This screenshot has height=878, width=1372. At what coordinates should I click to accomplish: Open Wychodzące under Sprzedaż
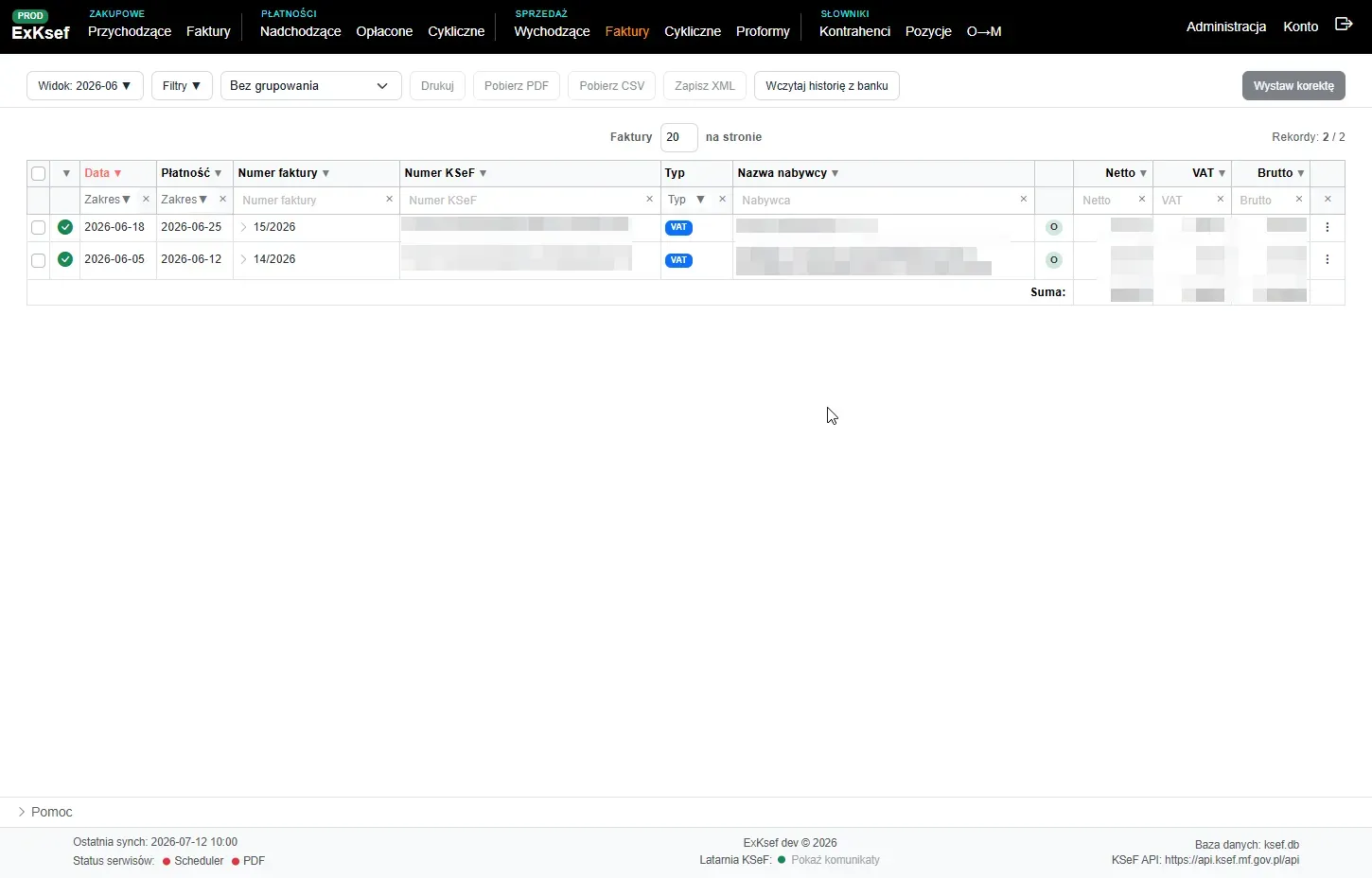(x=552, y=31)
